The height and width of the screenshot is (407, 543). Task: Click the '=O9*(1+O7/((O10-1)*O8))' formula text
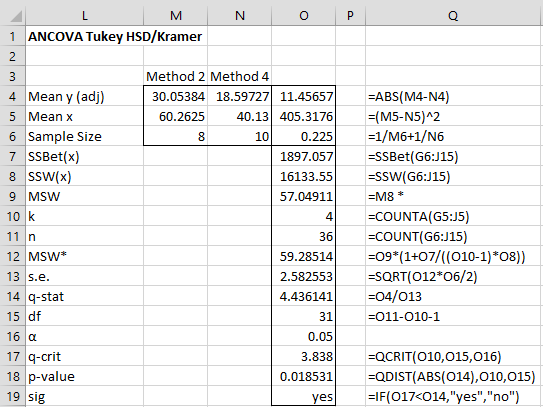point(447,257)
